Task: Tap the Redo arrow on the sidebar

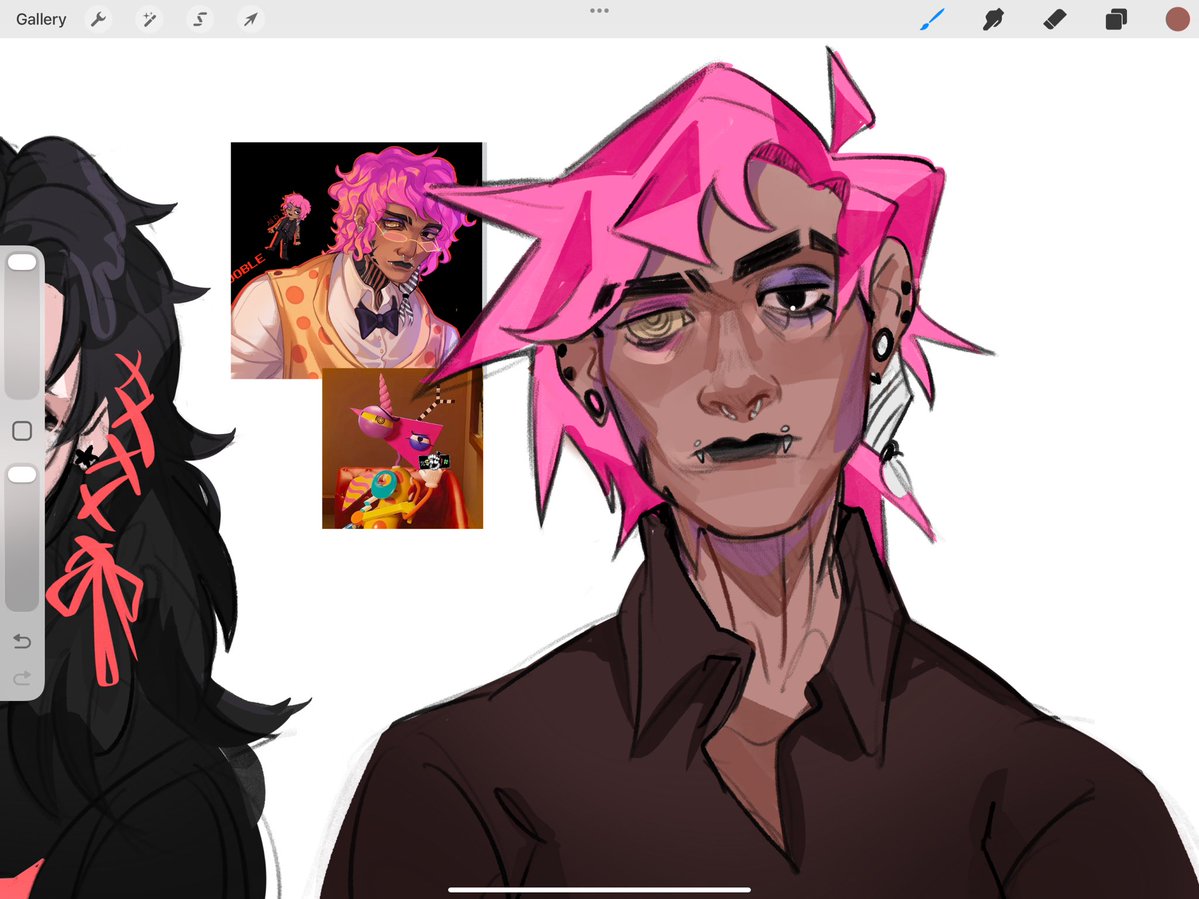Action: (20, 678)
